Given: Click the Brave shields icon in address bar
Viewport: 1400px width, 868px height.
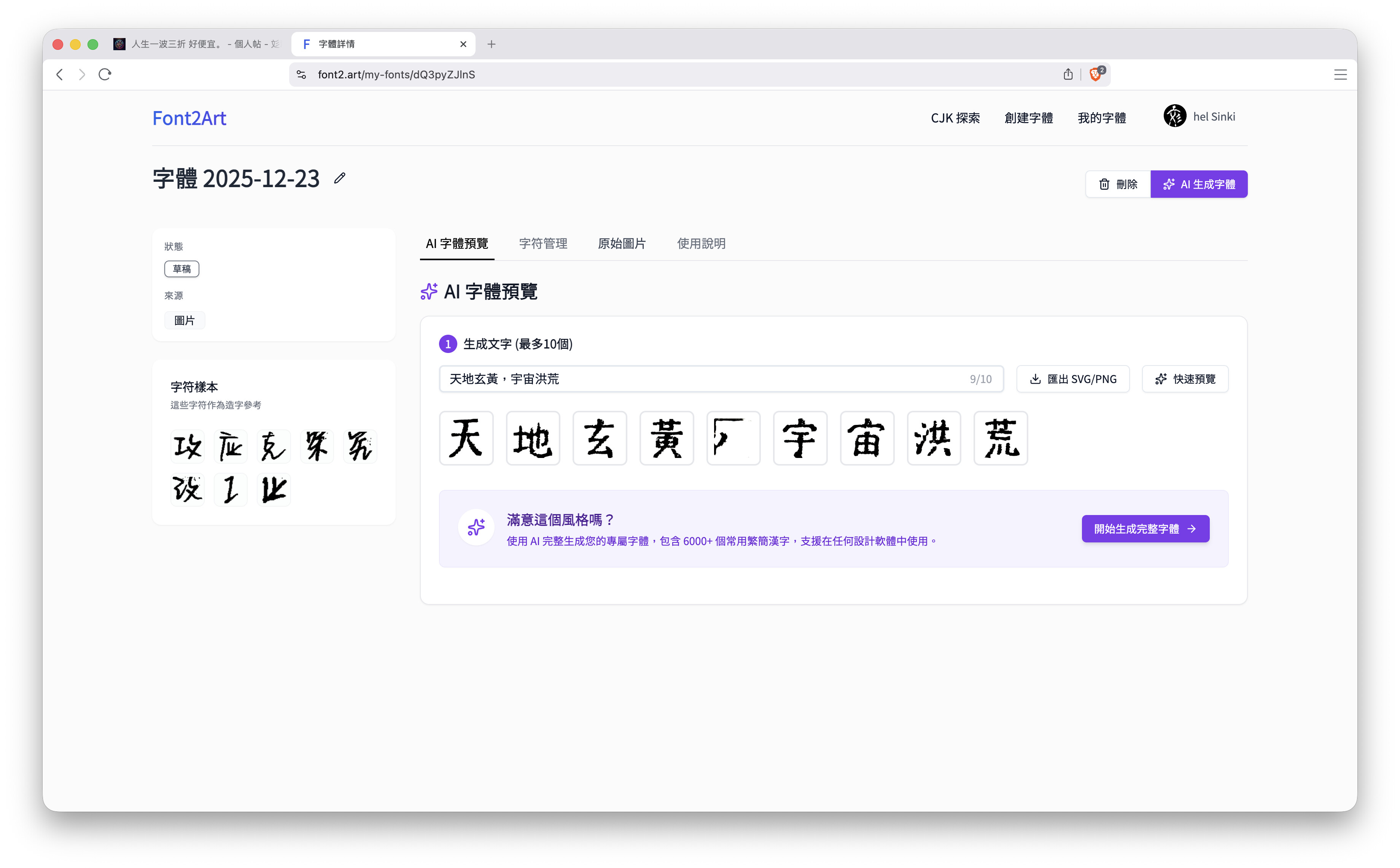Looking at the screenshot, I should click(x=1096, y=74).
